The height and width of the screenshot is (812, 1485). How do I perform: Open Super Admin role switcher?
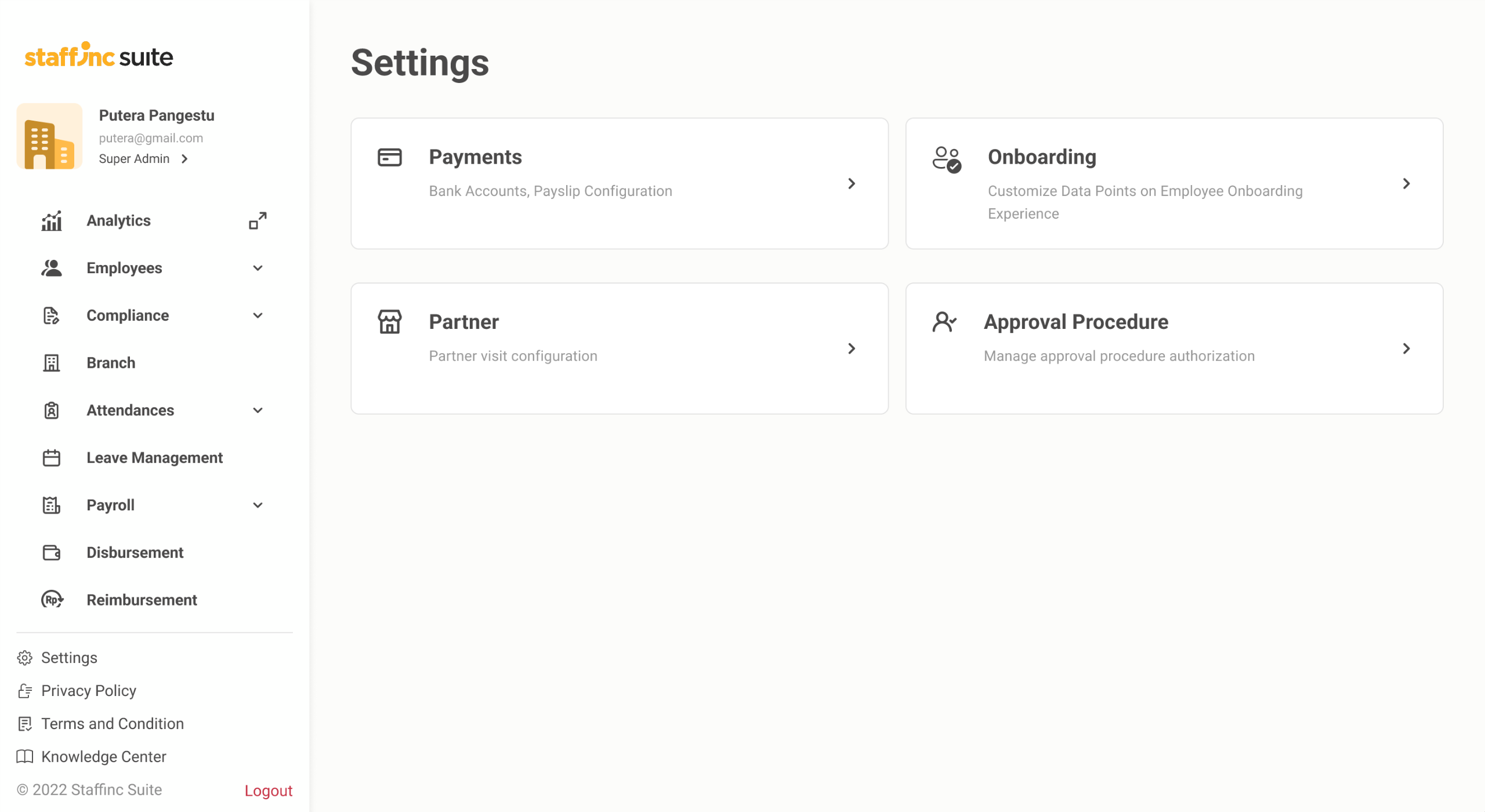click(x=143, y=159)
